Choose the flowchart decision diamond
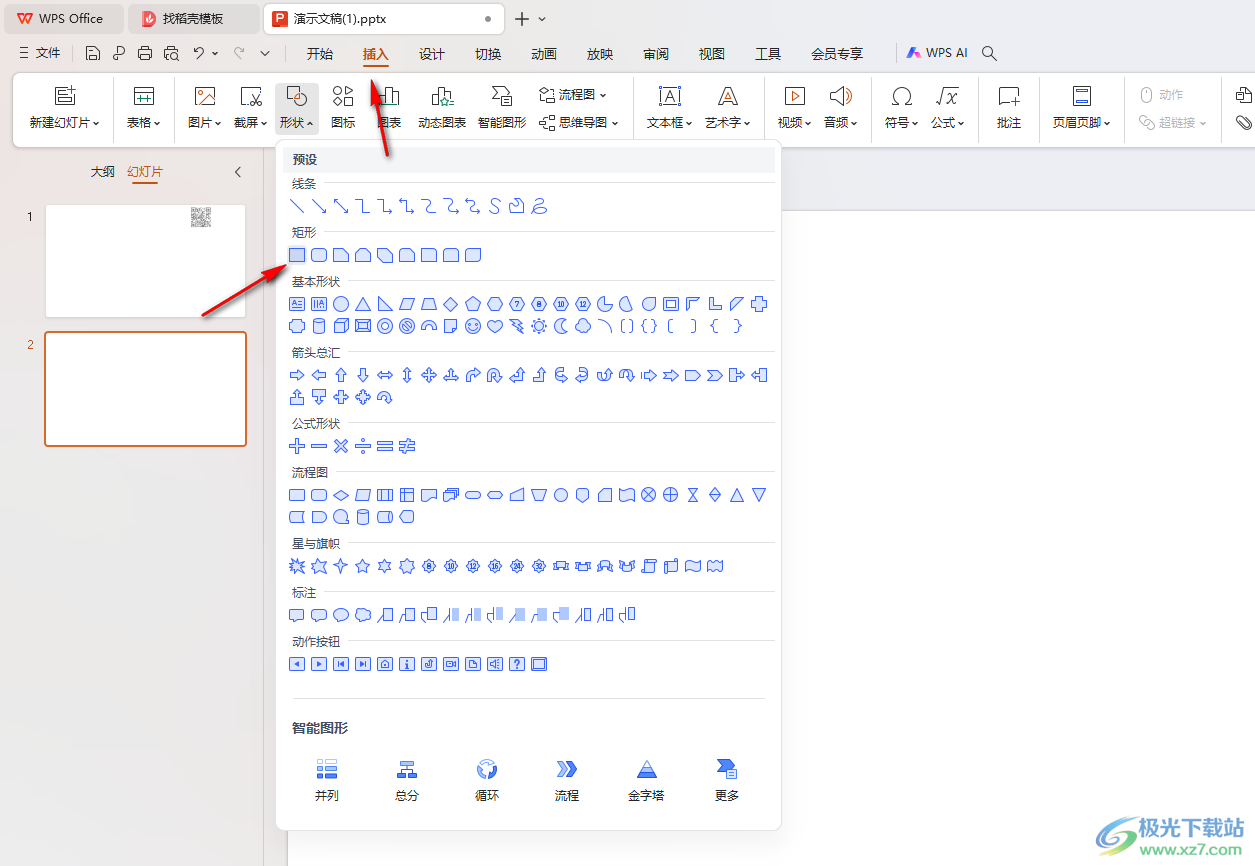1255x866 pixels. tap(341, 495)
